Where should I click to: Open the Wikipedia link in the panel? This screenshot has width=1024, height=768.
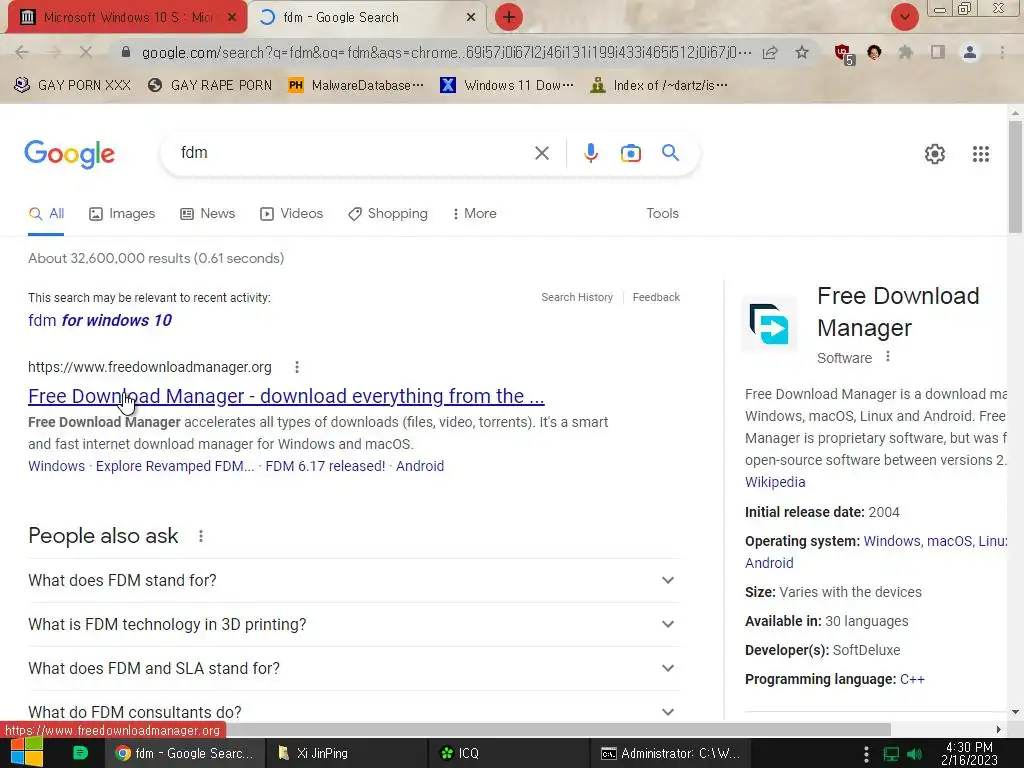(x=775, y=482)
